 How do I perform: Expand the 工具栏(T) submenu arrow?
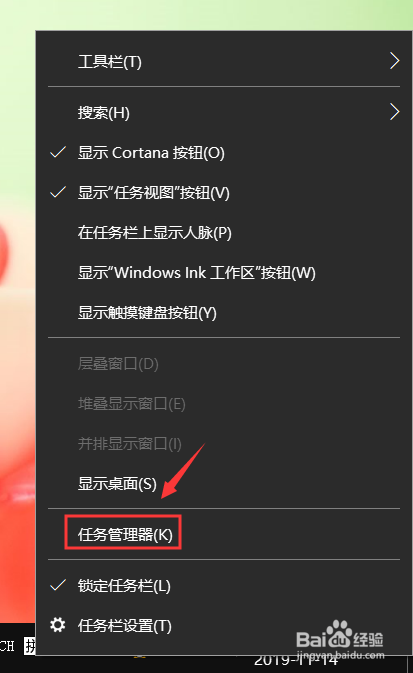point(395,61)
